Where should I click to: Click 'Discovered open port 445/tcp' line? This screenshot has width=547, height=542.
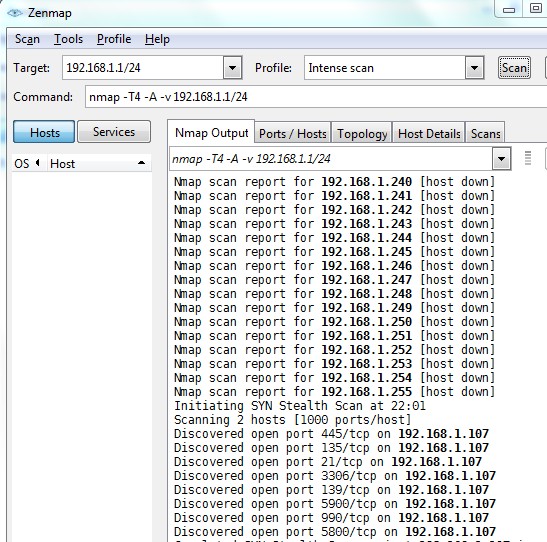(x=331, y=434)
